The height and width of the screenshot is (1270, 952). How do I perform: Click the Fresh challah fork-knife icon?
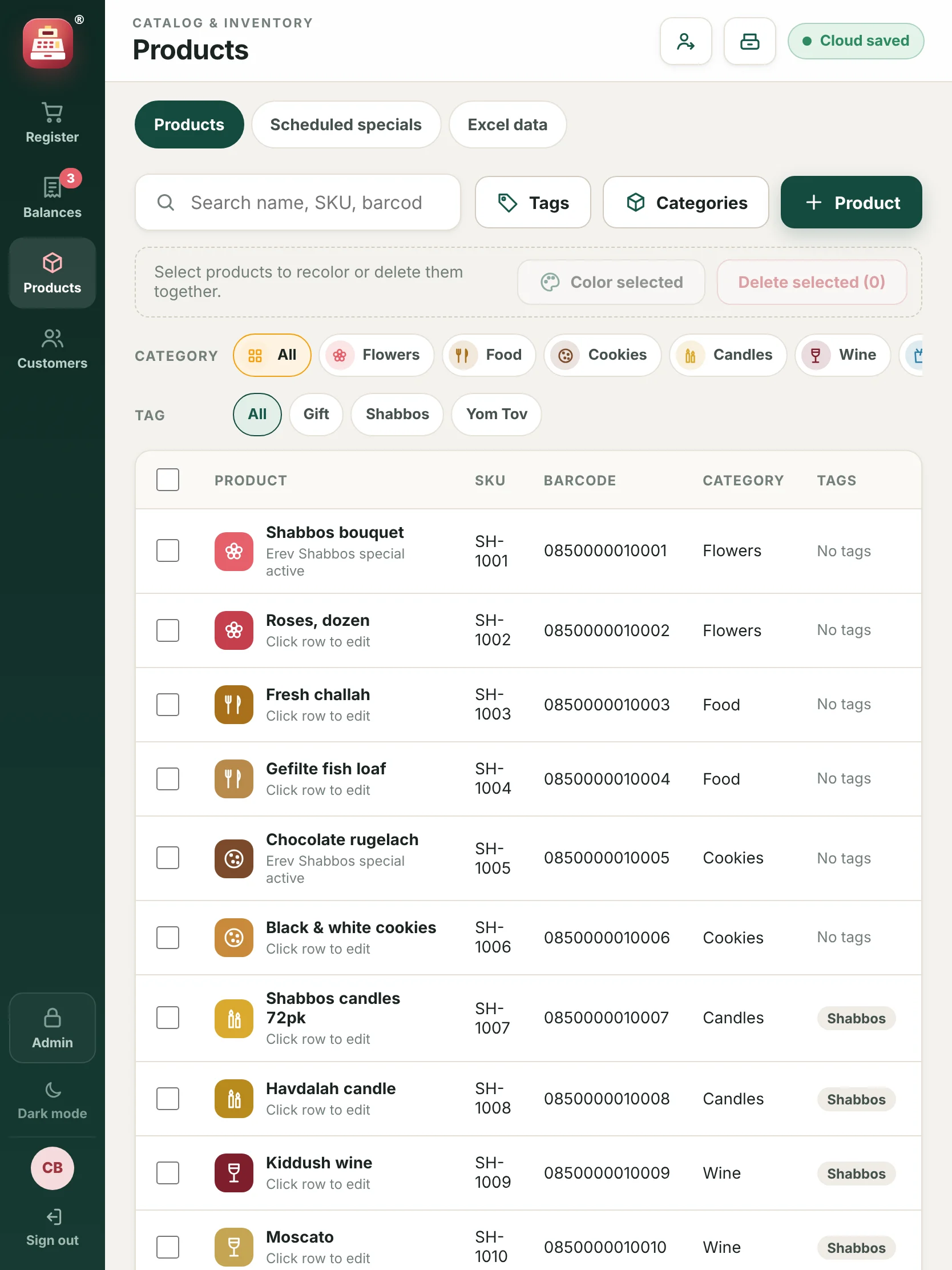[234, 705]
